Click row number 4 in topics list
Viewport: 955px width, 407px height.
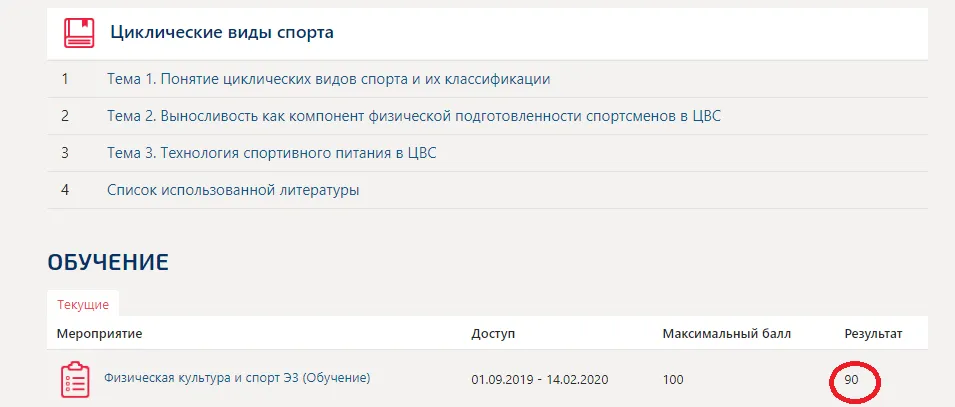(x=65, y=190)
